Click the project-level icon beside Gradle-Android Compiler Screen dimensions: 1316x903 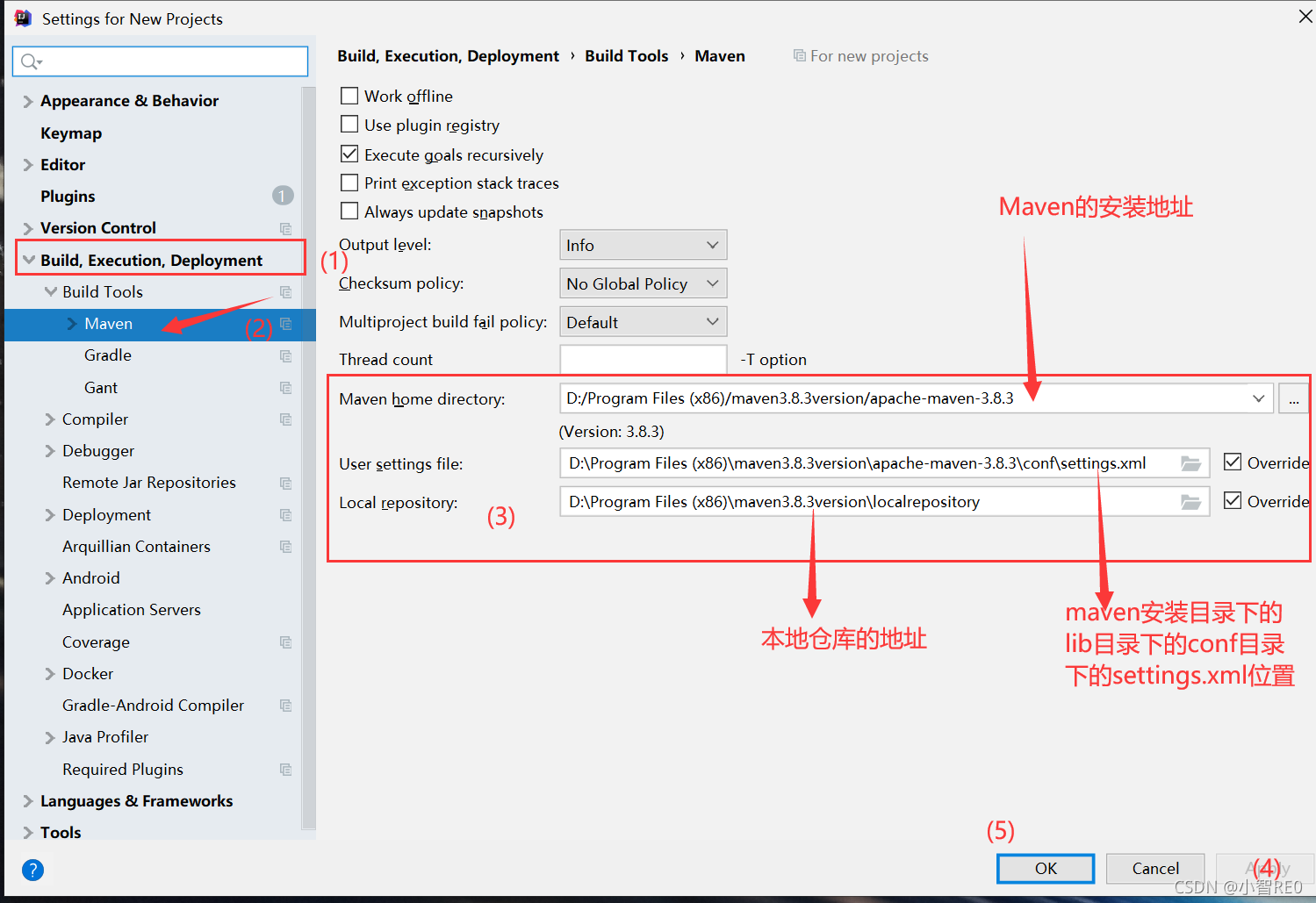click(285, 705)
